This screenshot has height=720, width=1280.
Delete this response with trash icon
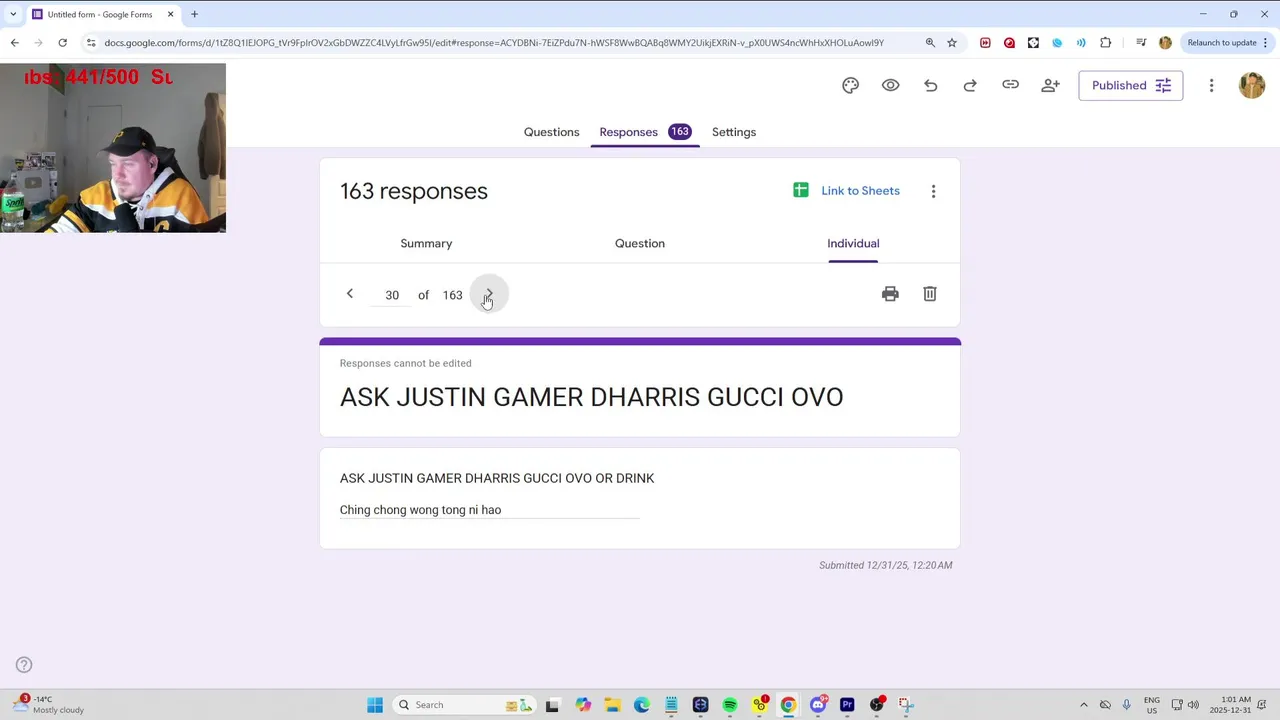tap(930, 294)
